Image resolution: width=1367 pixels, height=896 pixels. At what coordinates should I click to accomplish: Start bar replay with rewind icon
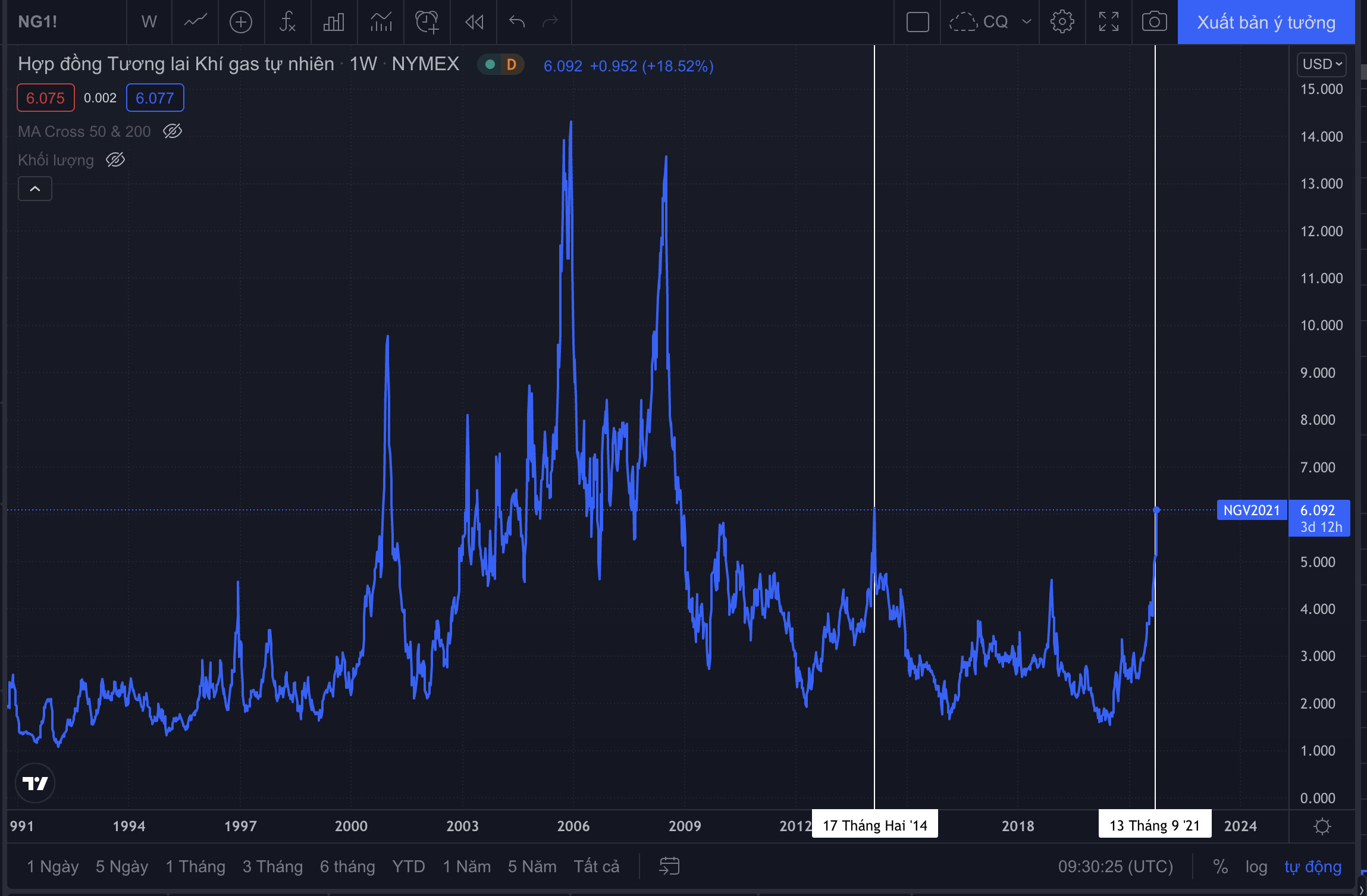(x=474, y=22)
